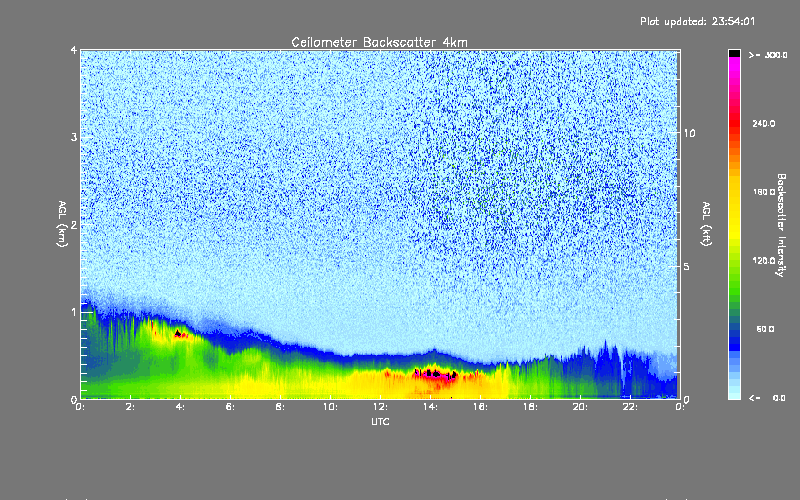Image resolution: width=800 pixels, height=500 pixels.
Task: Click the '18:' UTC tick label
Action: pos(530,407)
